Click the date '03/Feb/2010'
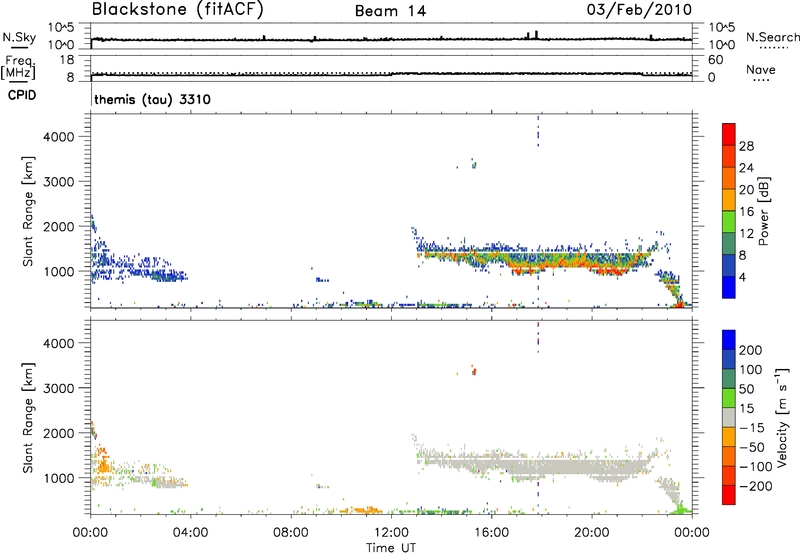The height and width of the screenshot is (554, 800). pyautogui.click(x=639, y=9)
